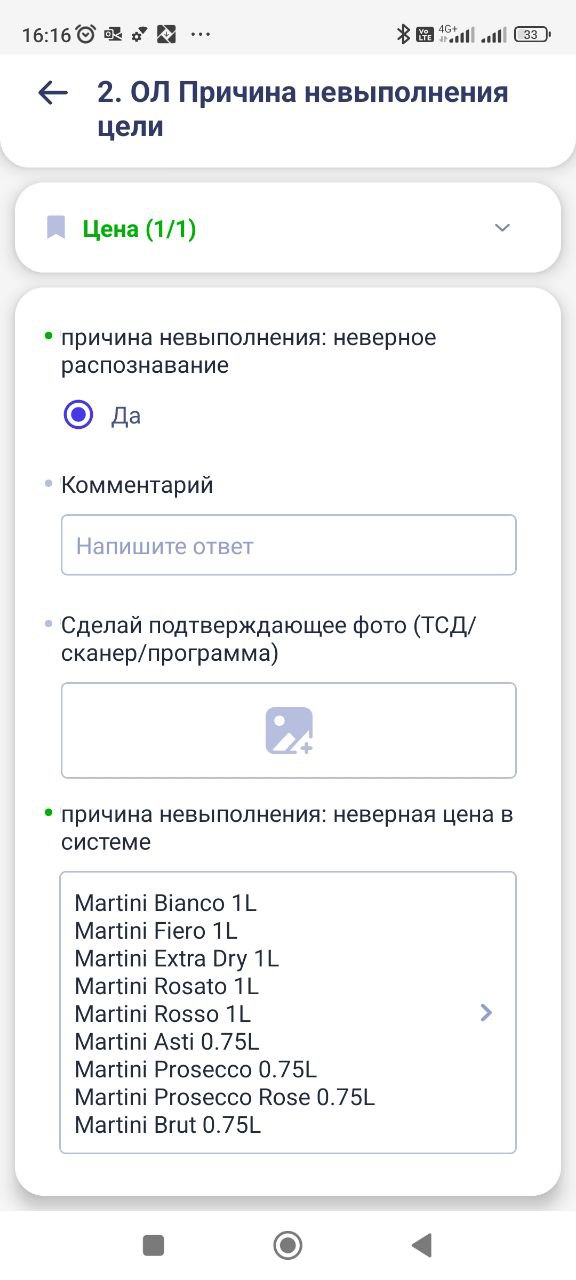Tap the Android back triangle button
576x1280 pixels.
422,1245
